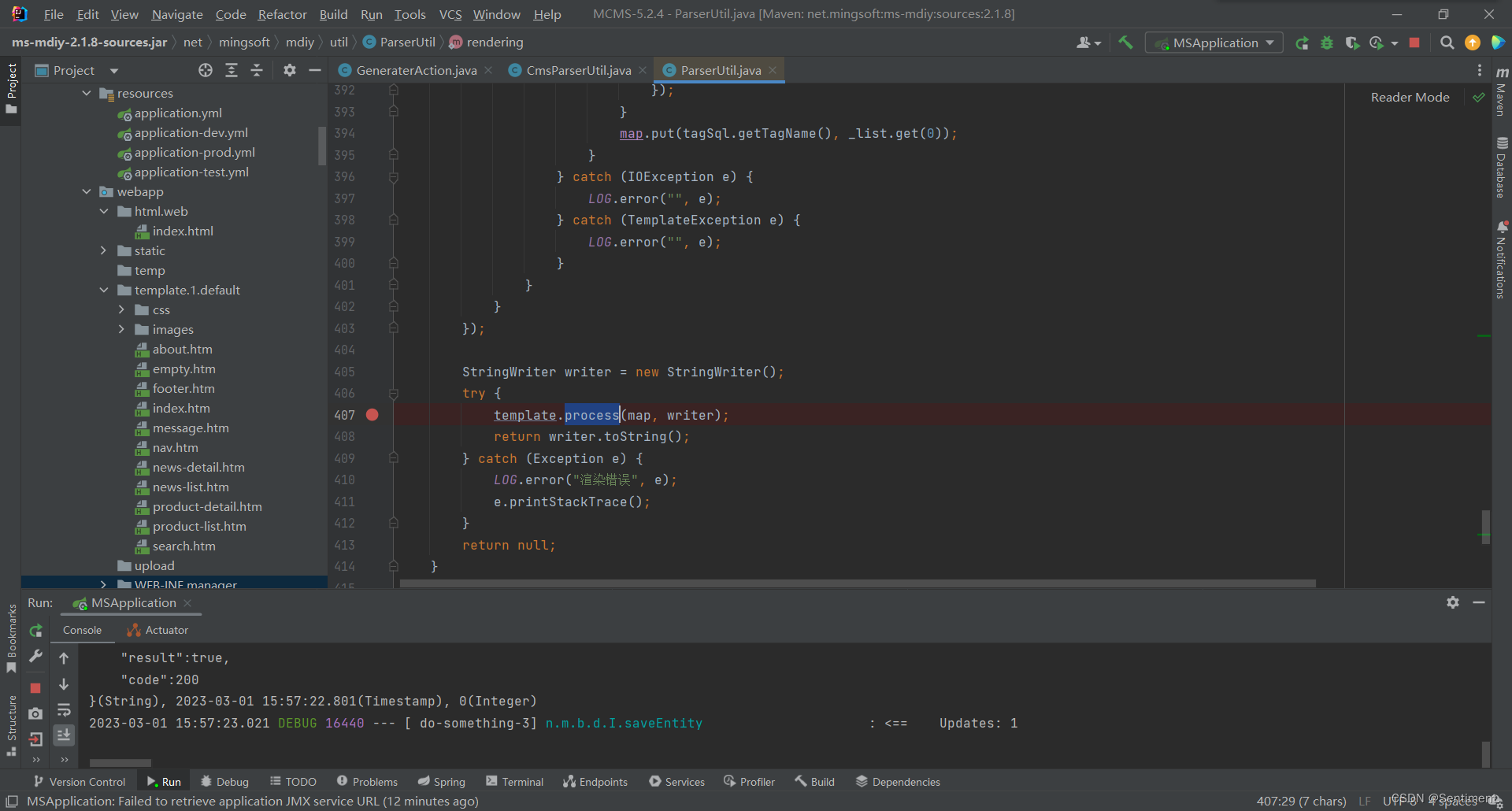
Task: Open Search Everywhere magnifier icon
Action: click(1447, 43)
